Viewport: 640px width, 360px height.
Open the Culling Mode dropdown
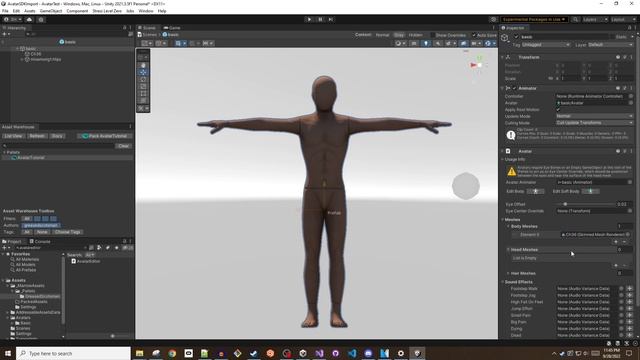[x=595, y=122]
